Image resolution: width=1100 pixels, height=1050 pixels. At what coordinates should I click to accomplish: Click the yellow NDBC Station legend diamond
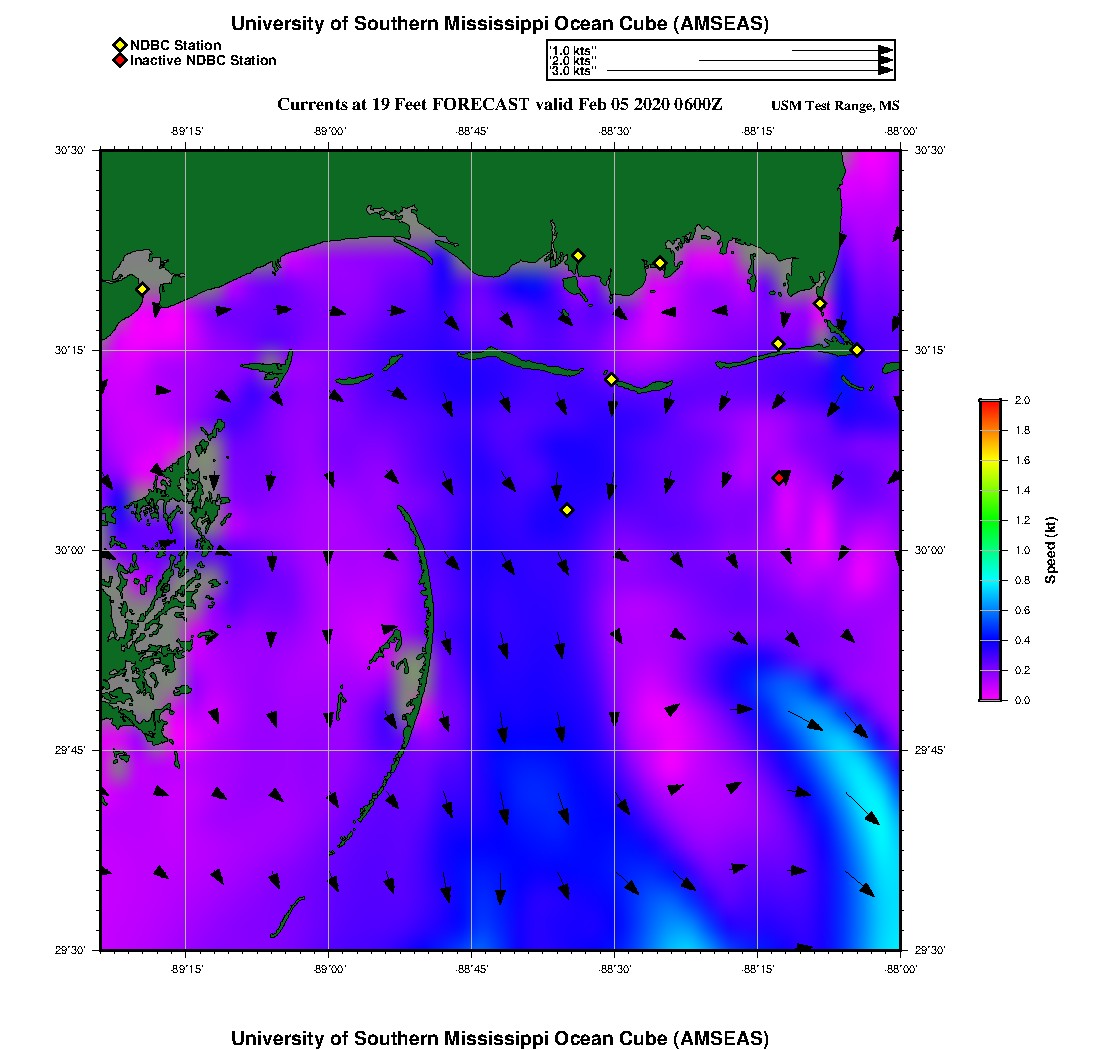click(119, 45)
